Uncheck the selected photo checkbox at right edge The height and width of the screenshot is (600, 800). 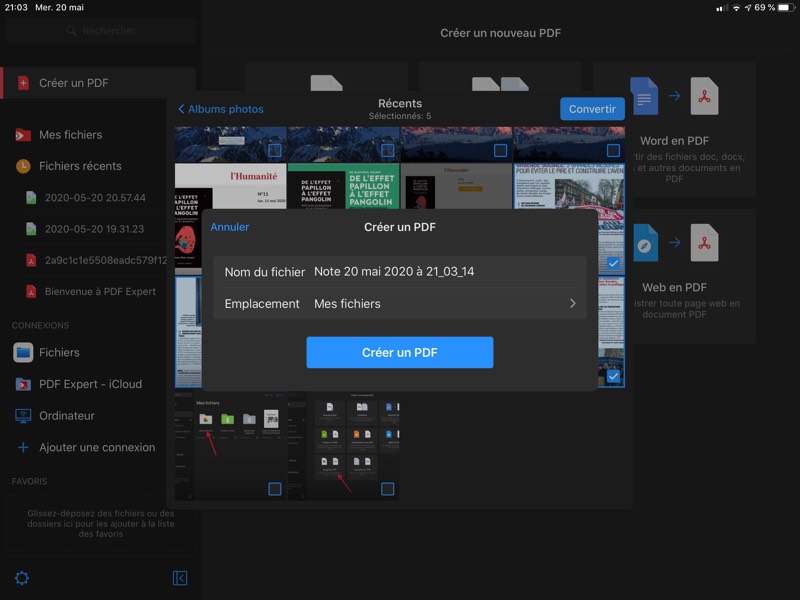click(x=613, y=263)
